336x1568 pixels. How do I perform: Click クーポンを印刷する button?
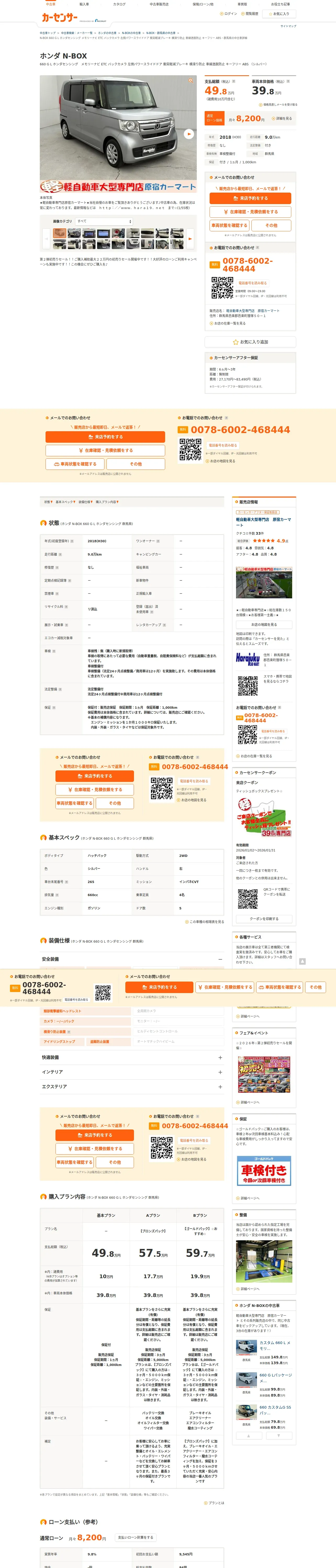pos(264,919)
